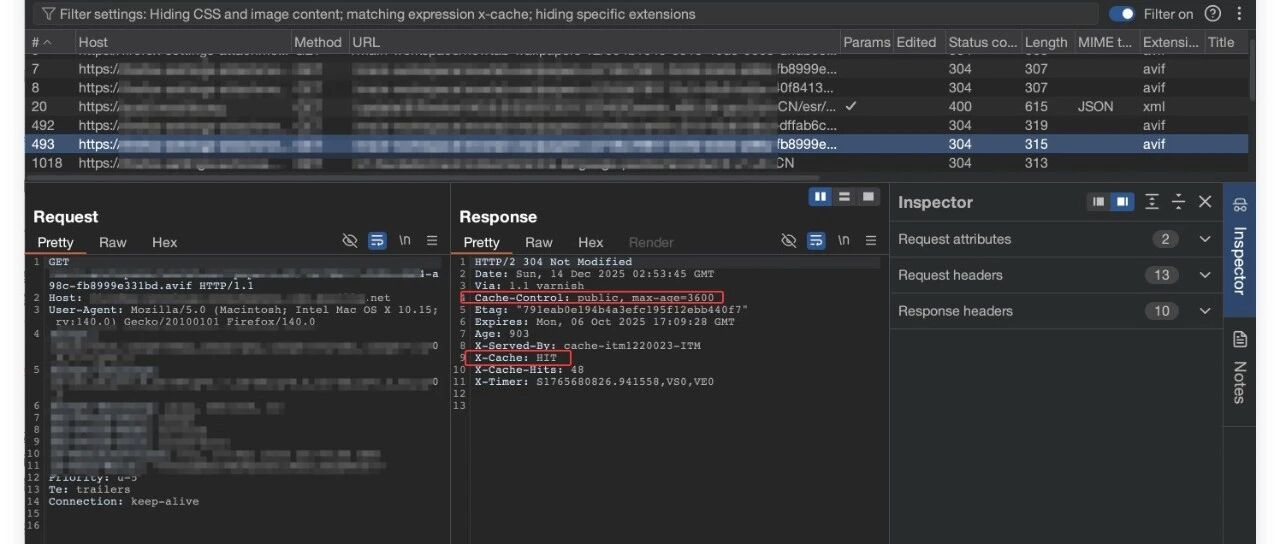Sort by the URL column header

pos(366,42)
